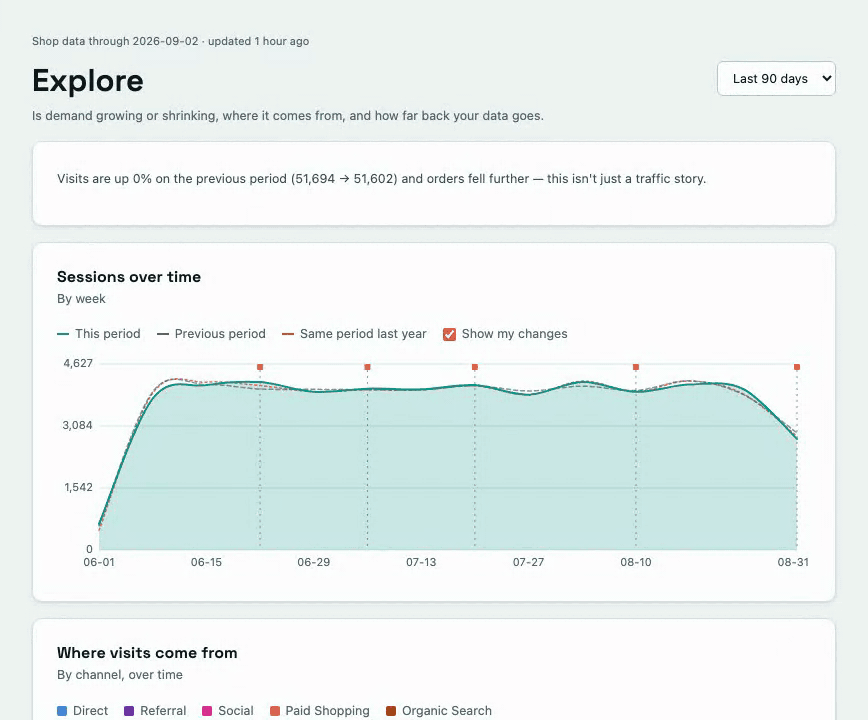Click the Organic Search channel swatch
The image size is (868, 720).
391,711
